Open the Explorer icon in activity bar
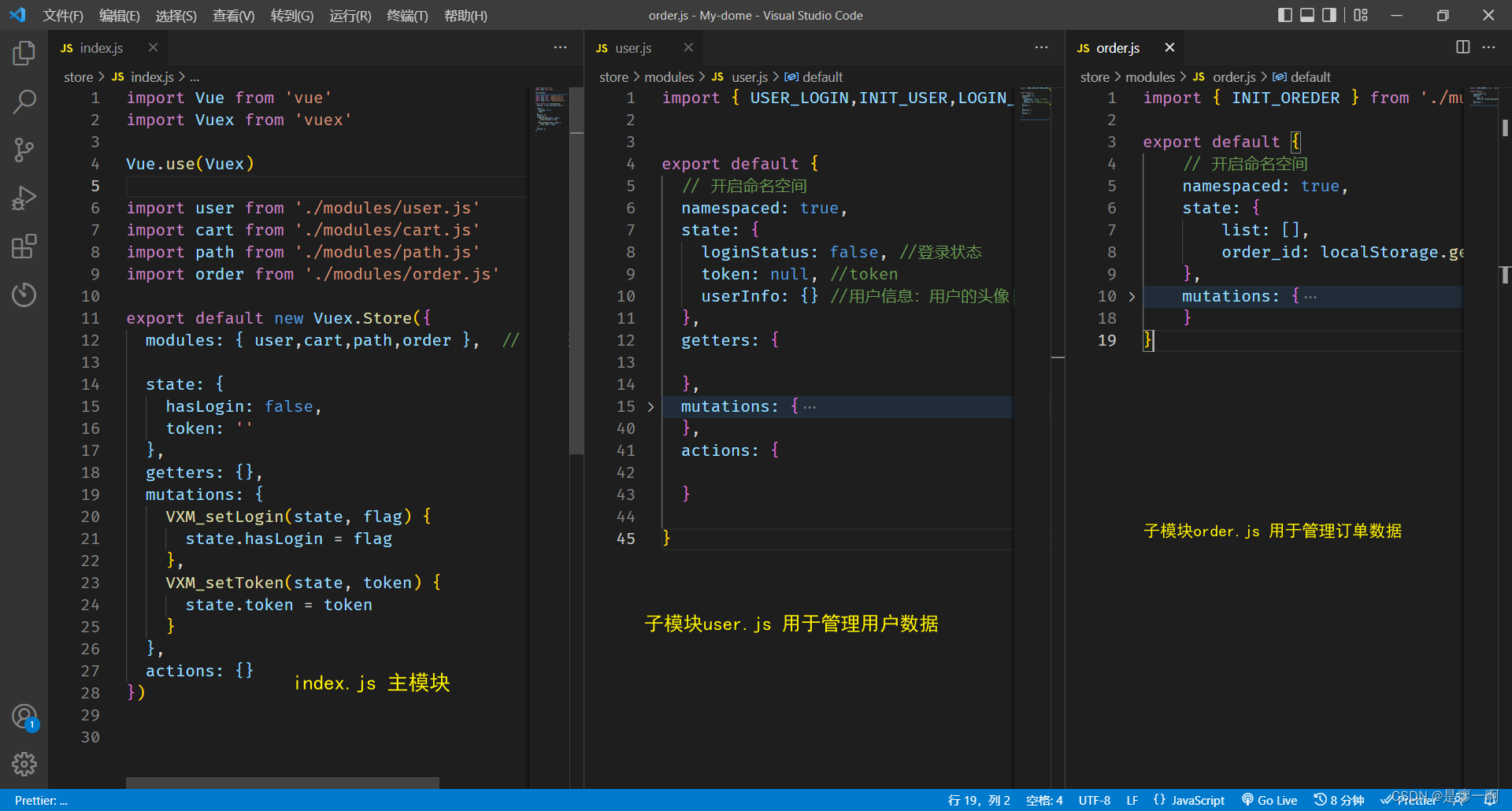The image size is (1512, 811). 24,53
